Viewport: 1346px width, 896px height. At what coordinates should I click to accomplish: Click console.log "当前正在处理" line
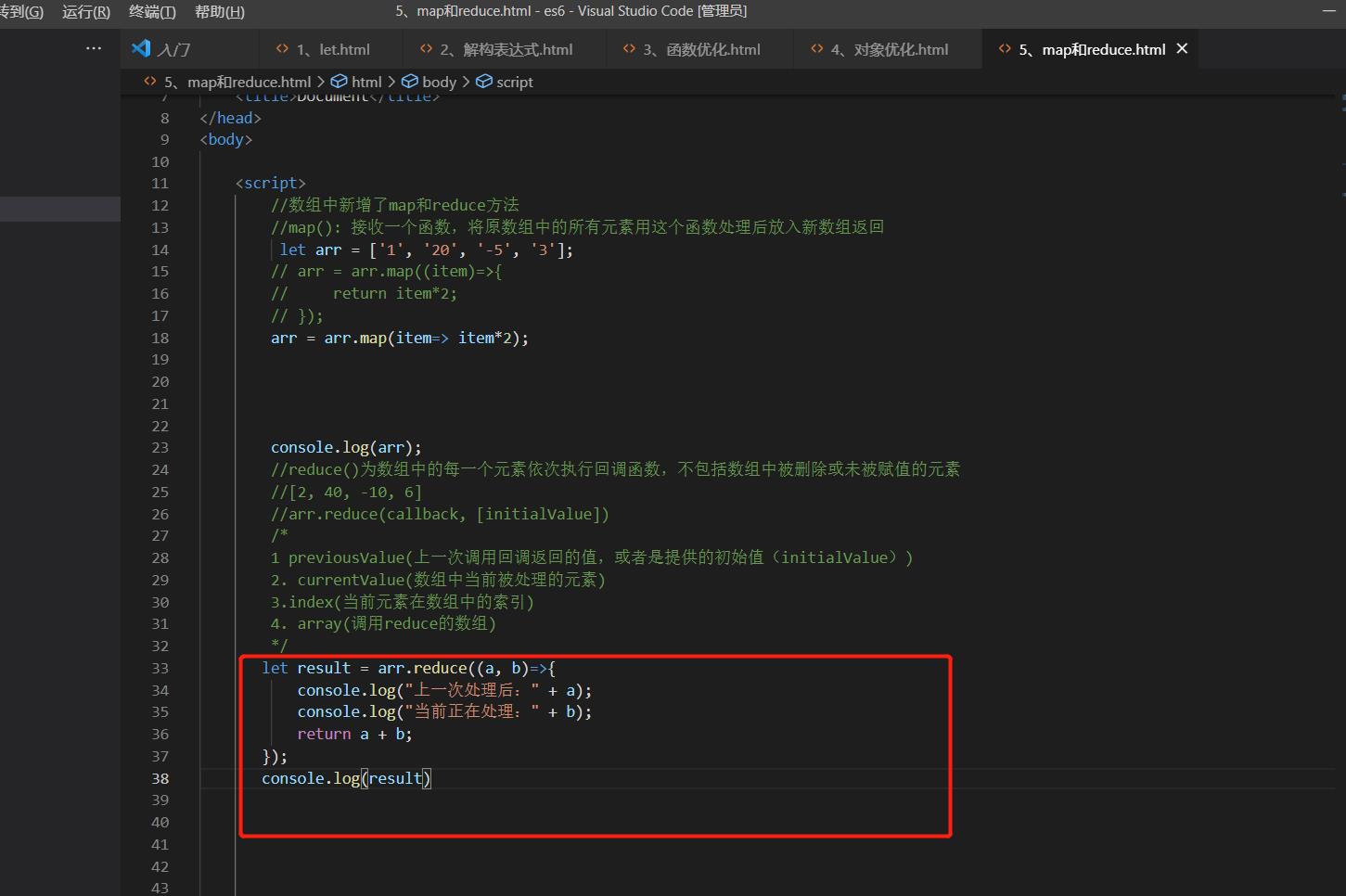click(x=444, y=711)
